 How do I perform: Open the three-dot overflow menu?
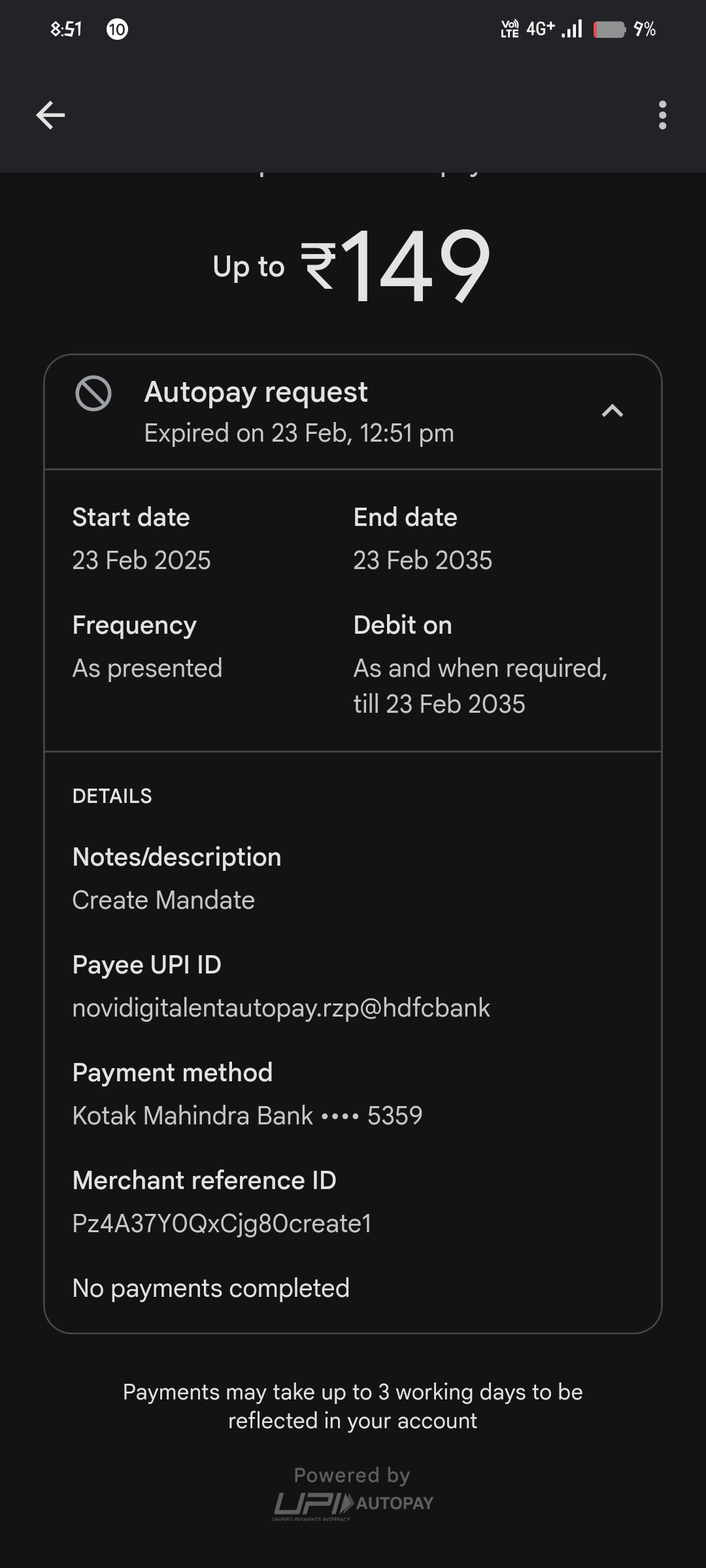[662, 115]
